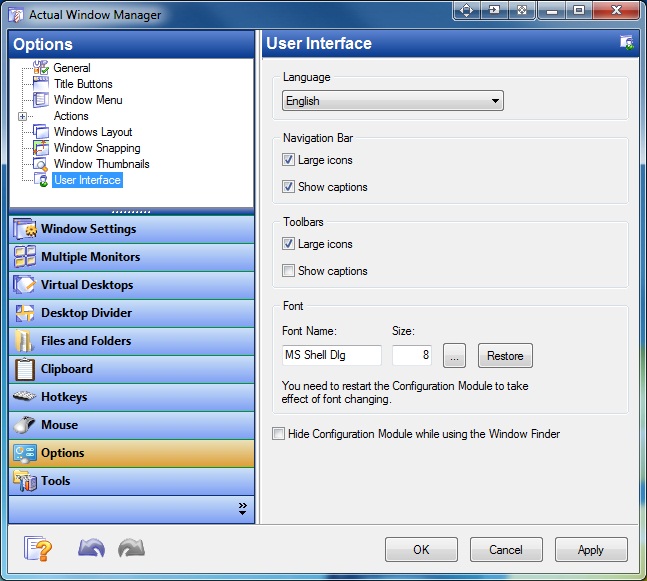The height and width of the screenshot is (581, 647).
Task: Select Title Buttons in the options tree
Action: pyautogui.click(x=83, y=84)
